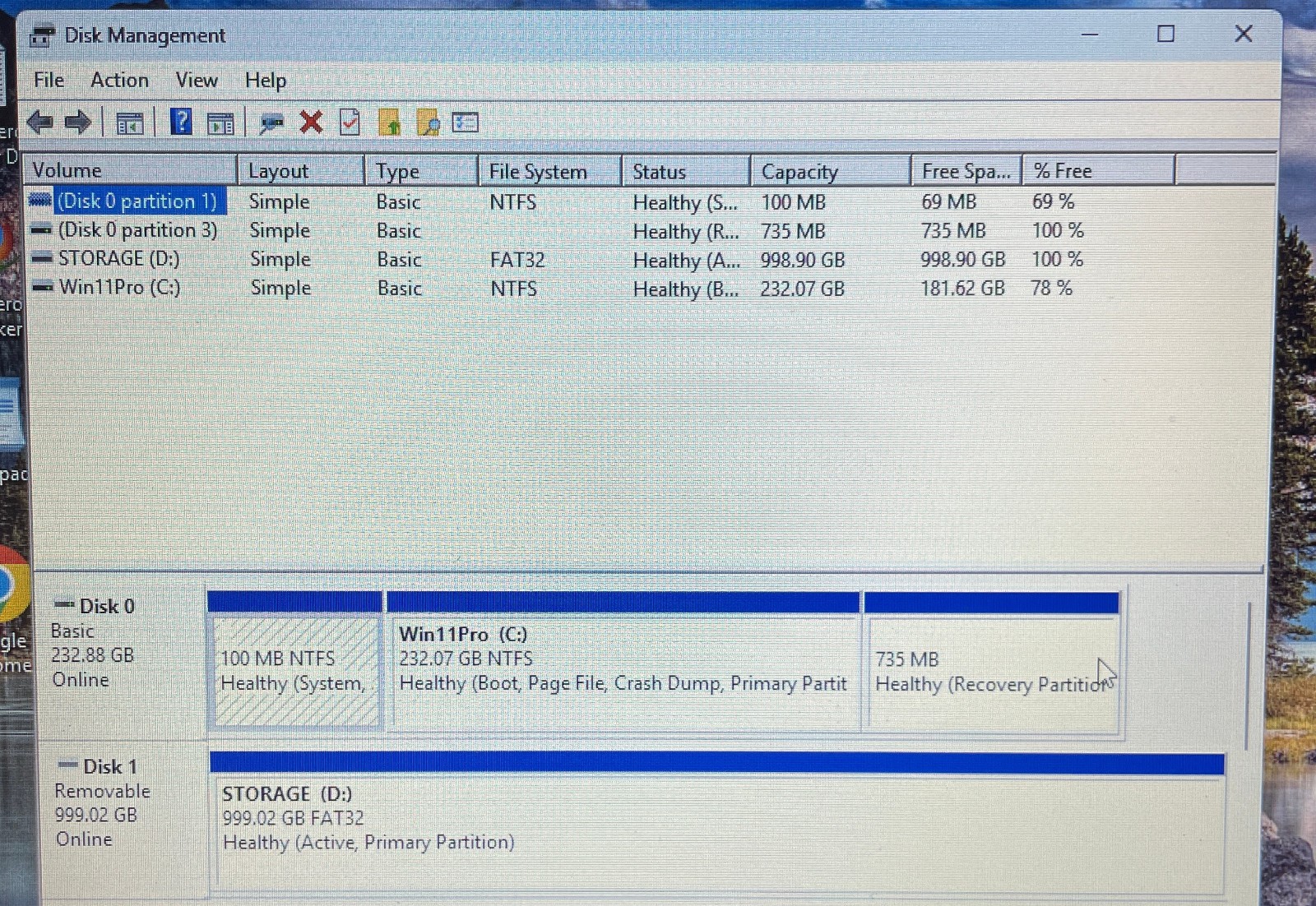
Task: Click the Win11Pro (C:) 232.07 GB partition block
Action: [x=623, y=660]
